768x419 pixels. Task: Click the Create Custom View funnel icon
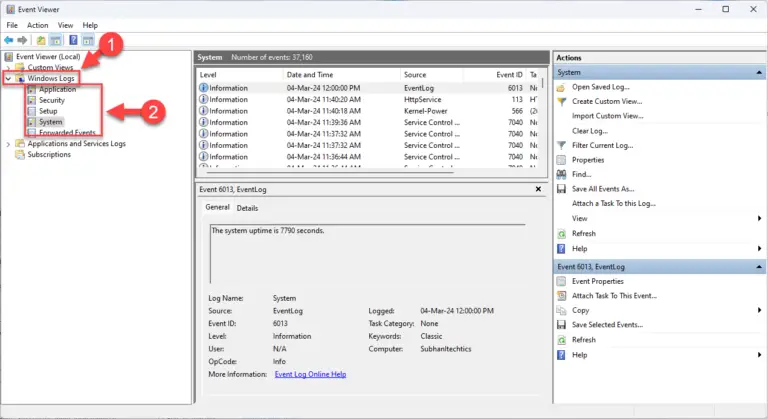coord(562,101)
